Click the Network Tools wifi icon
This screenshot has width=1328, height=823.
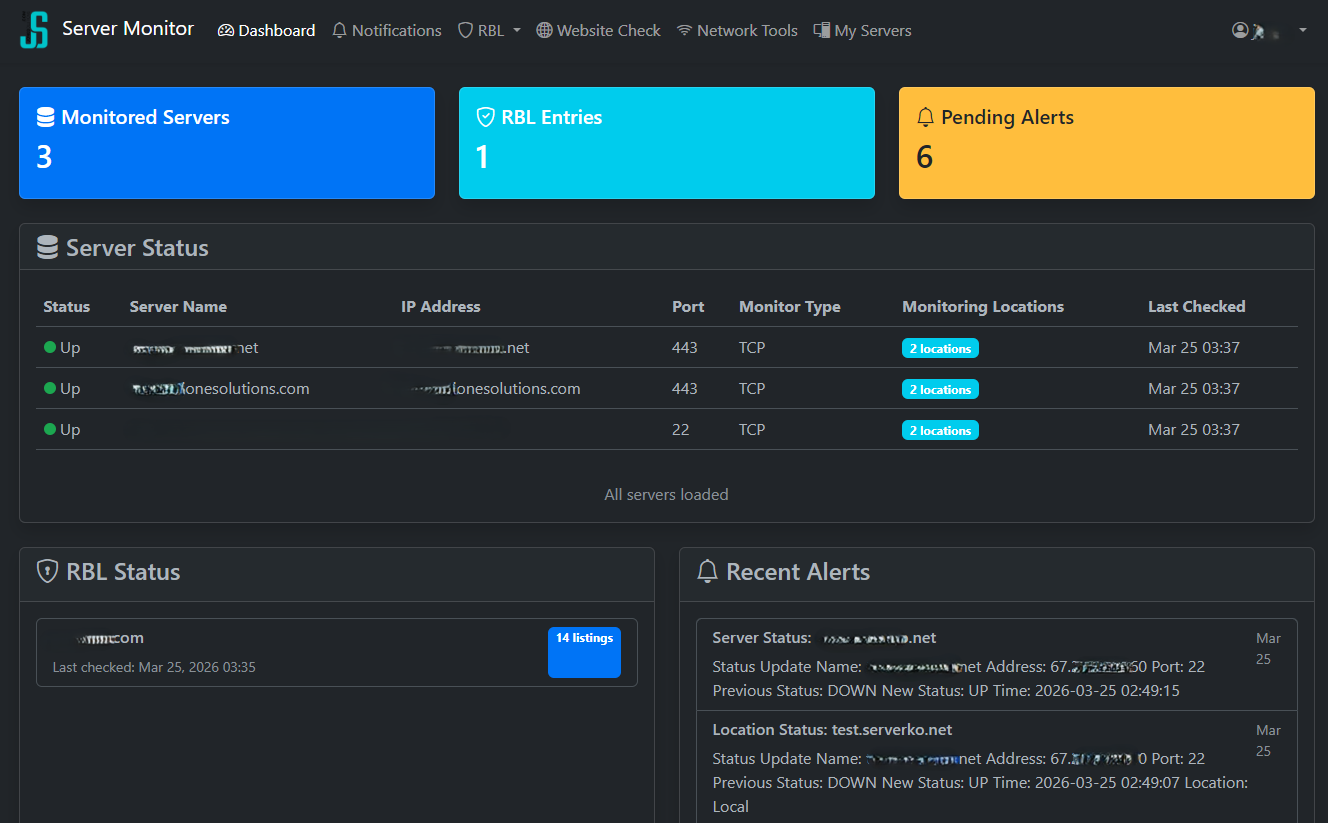[683, 30]
